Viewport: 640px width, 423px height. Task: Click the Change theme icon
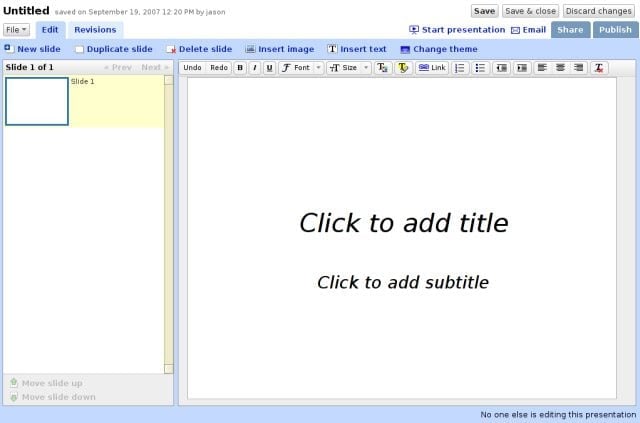click(405, 49)
